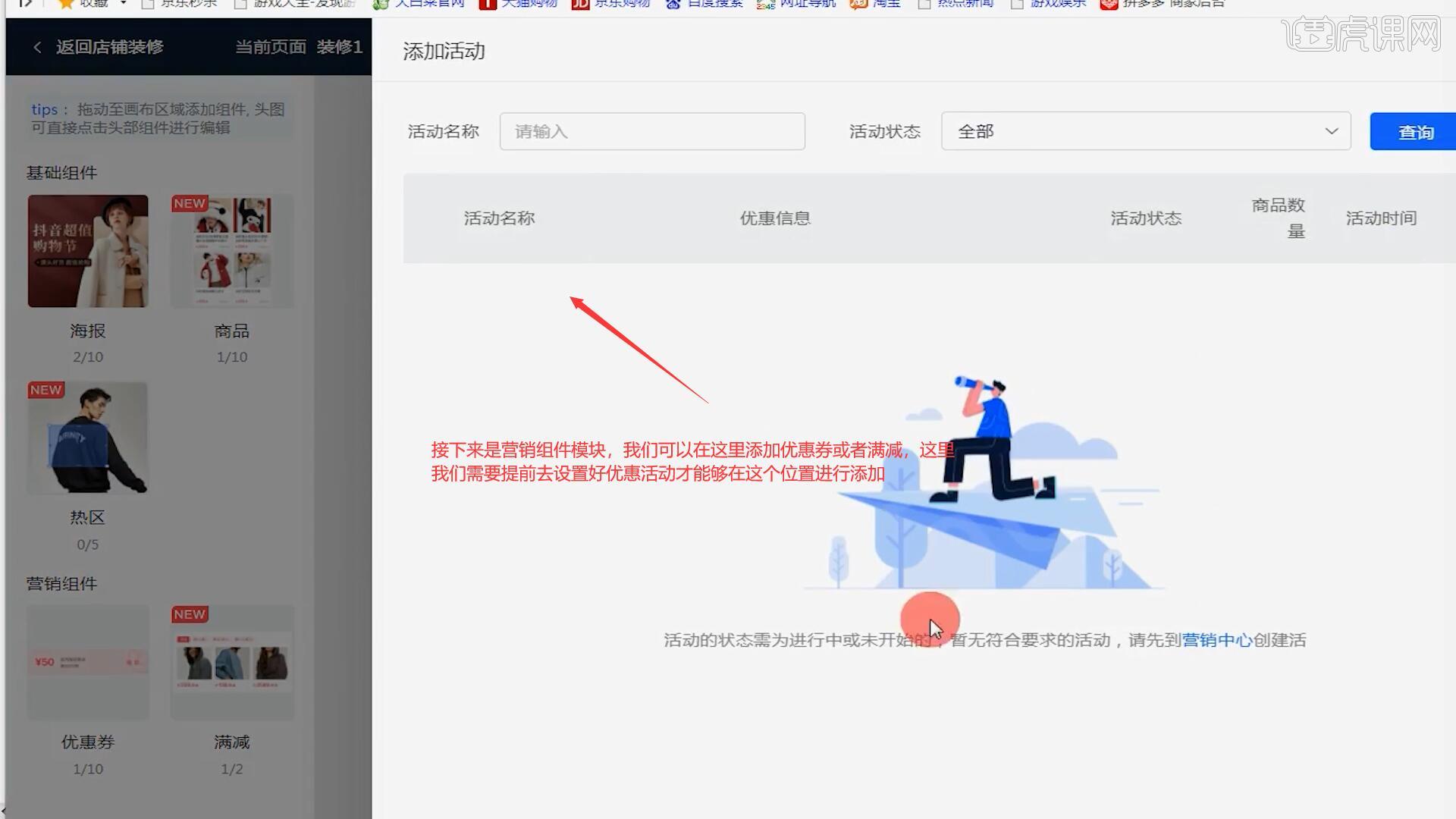The height and width of the screenshot is (819, 1456).
Task: Click the 当前页面 装修1 label
Action: (x=299, y=47)
